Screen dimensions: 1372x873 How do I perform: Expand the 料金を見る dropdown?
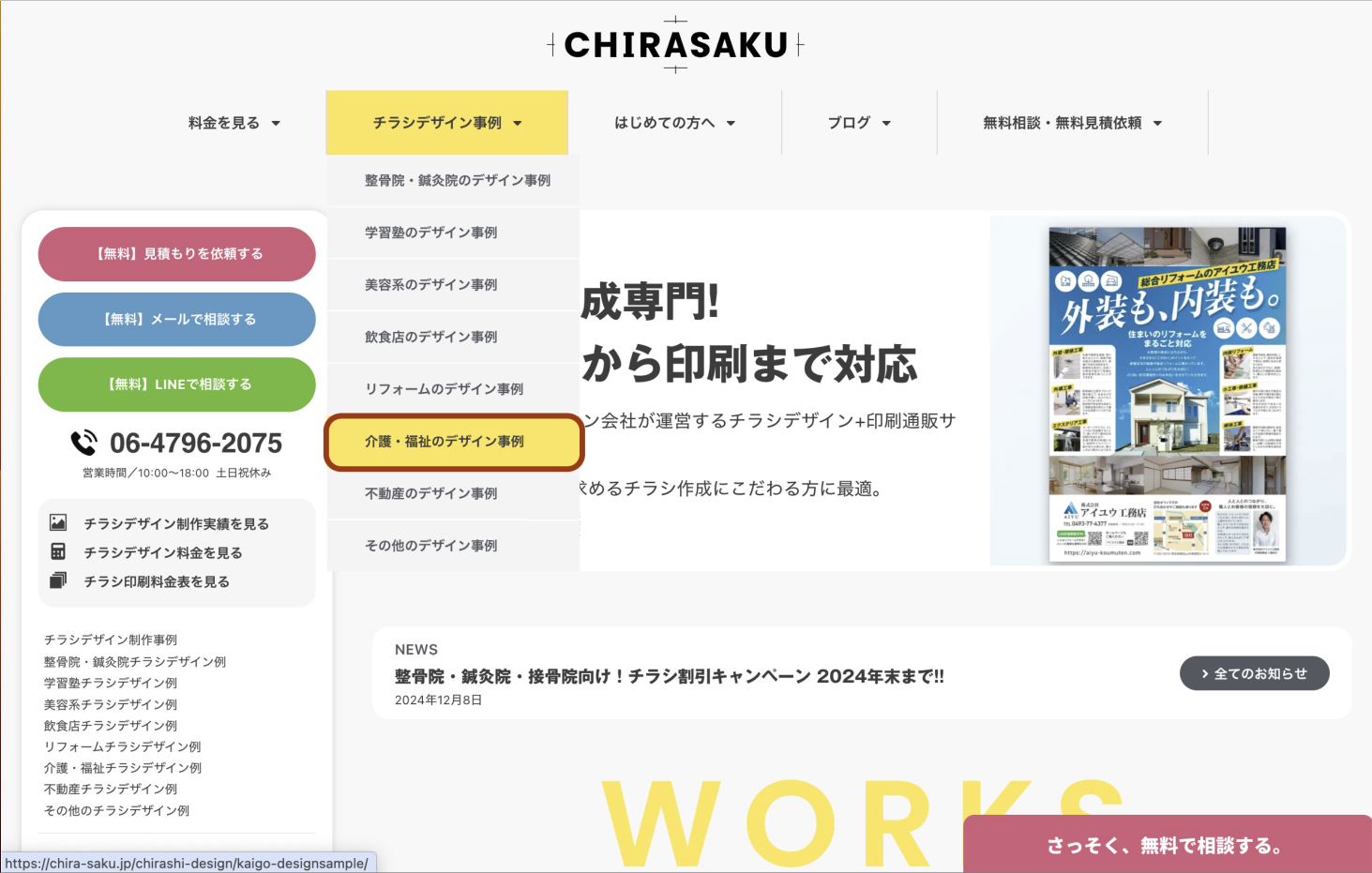point(233,122)
